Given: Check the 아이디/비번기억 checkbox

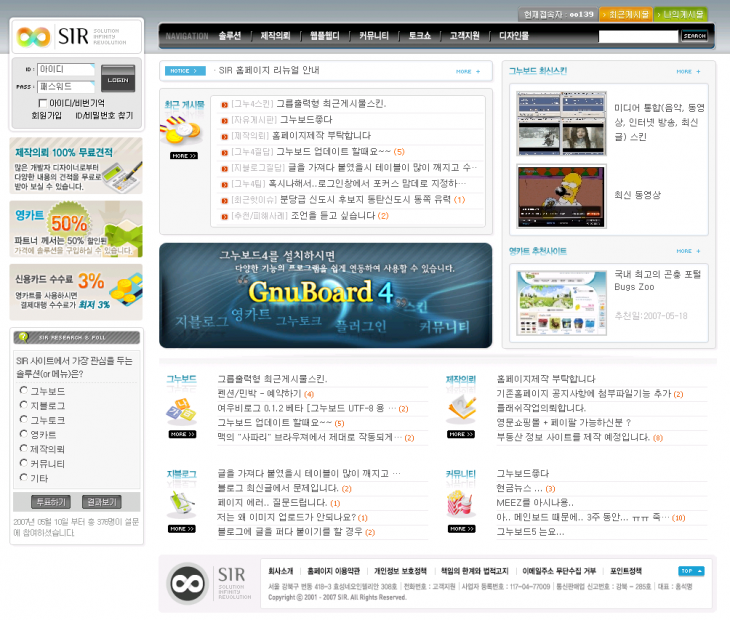Looking at the screenshot, I should [x=42, y=103].
